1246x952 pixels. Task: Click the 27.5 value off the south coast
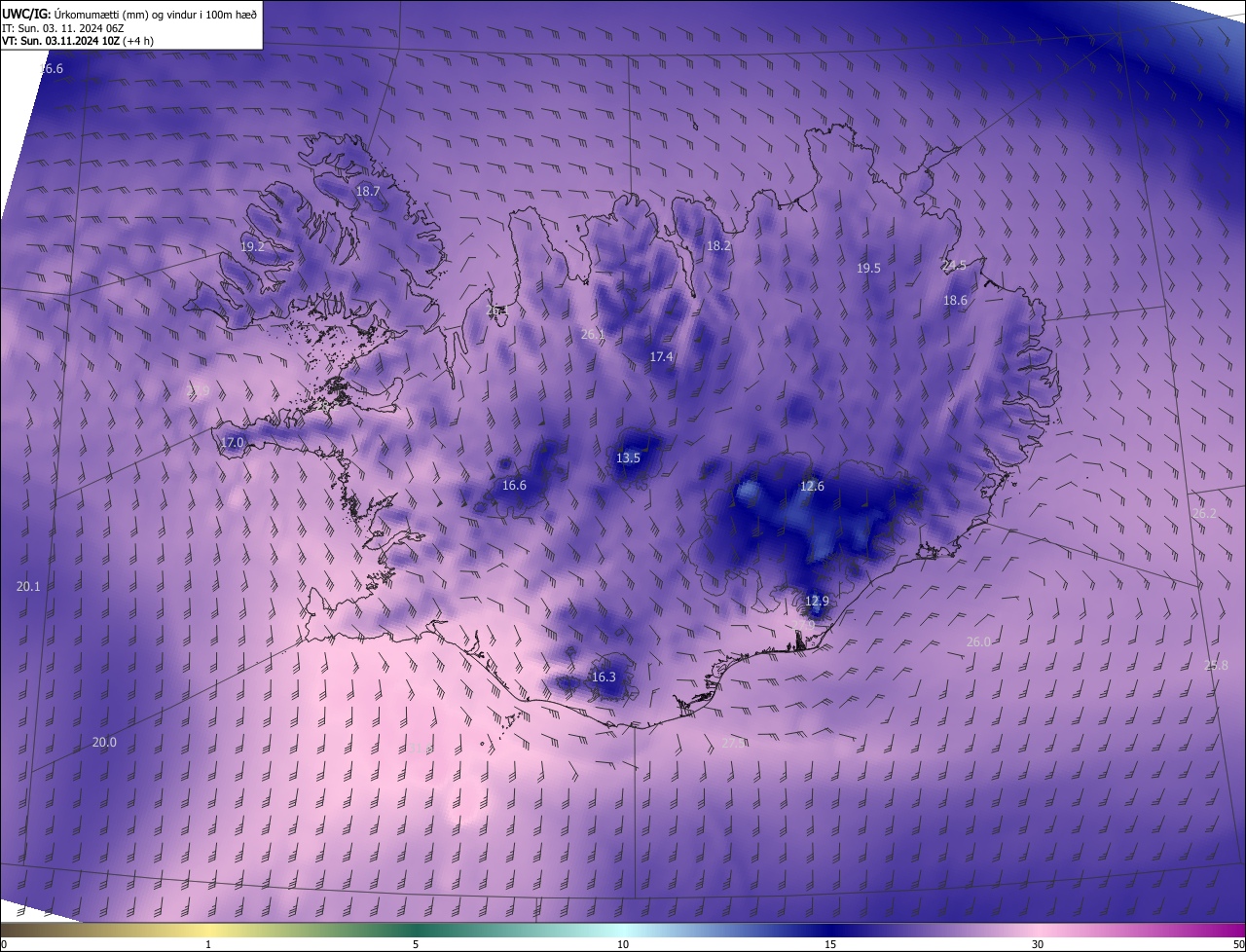(735, 743)
